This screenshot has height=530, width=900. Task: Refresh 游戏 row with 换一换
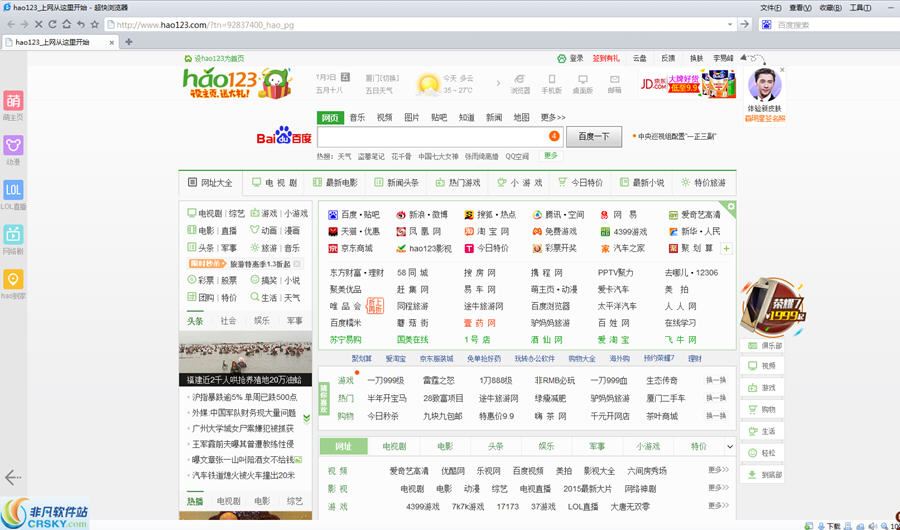[716, 380]
